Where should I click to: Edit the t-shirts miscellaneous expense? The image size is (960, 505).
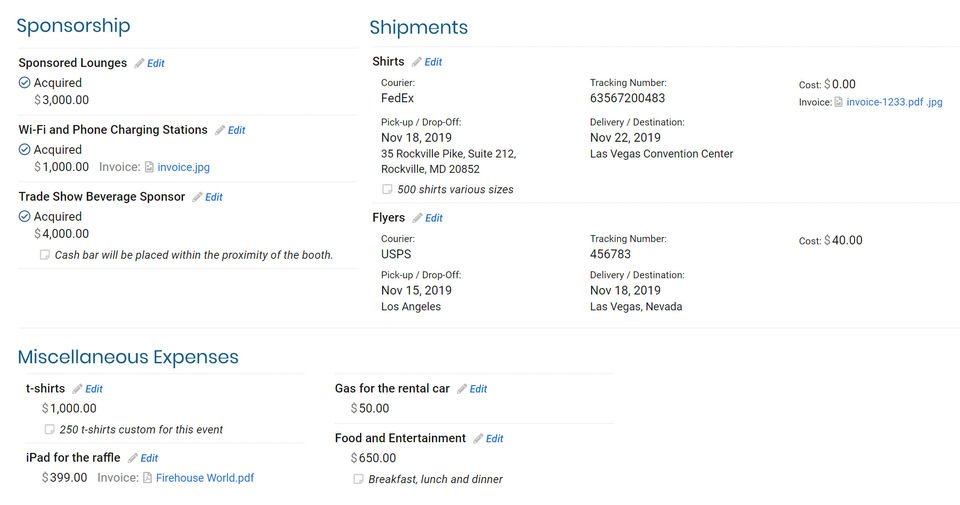pos(93,389)
